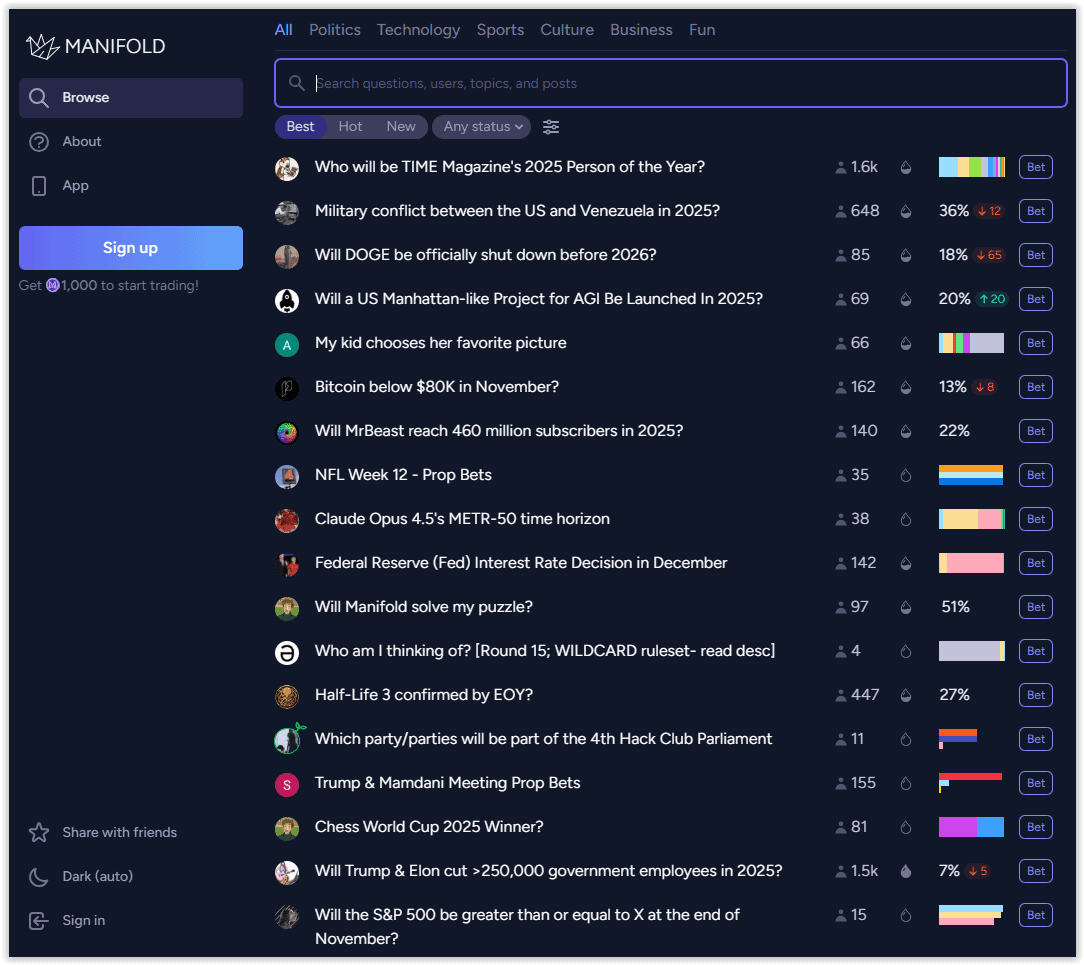The width and height of the screenshot is (1084, 965).
Task: Bet on Will DOGE be shut down market
Action: coord(1036,256)
